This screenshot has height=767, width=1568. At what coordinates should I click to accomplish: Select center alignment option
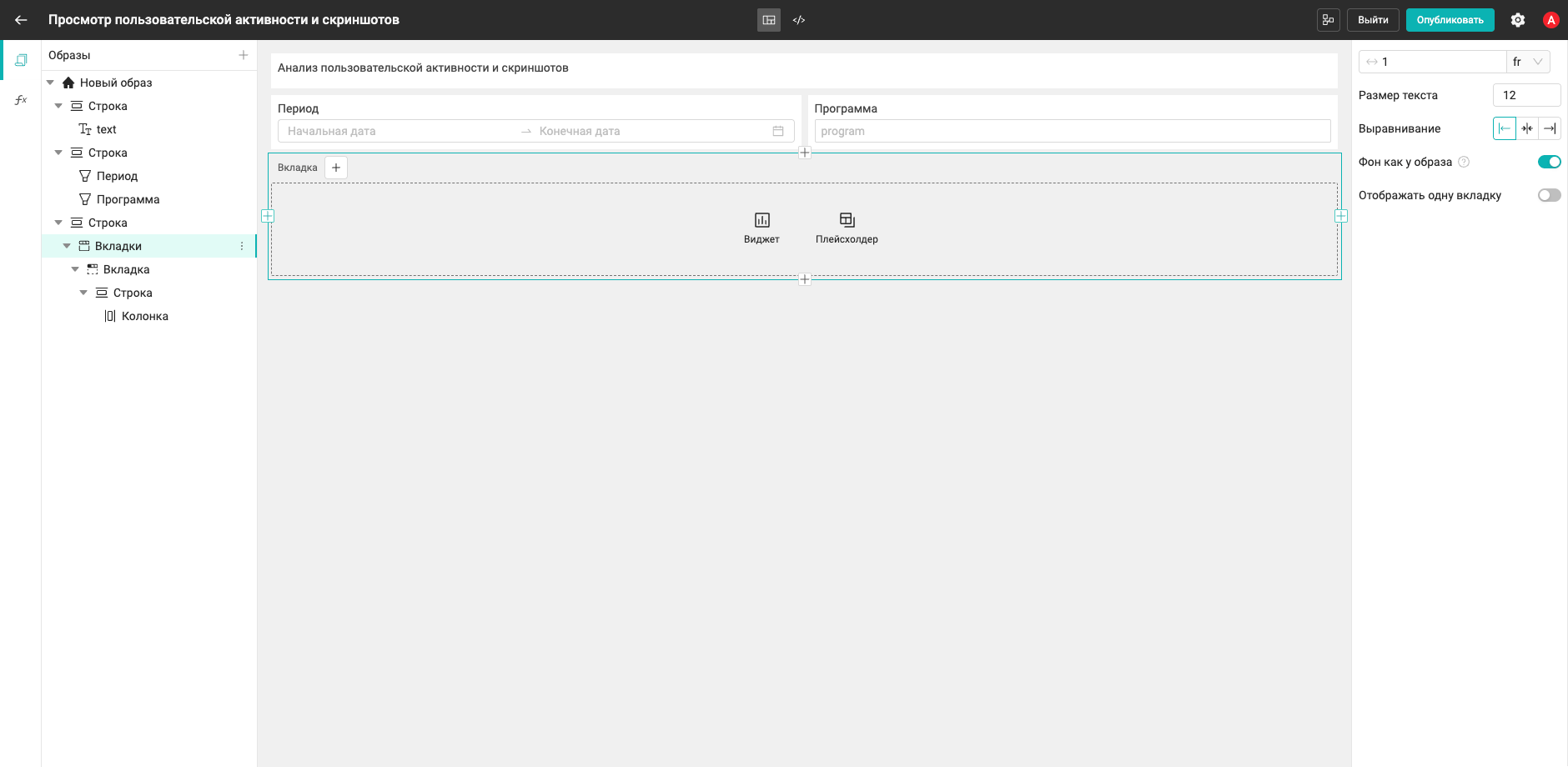click(x=1527, y=128)
